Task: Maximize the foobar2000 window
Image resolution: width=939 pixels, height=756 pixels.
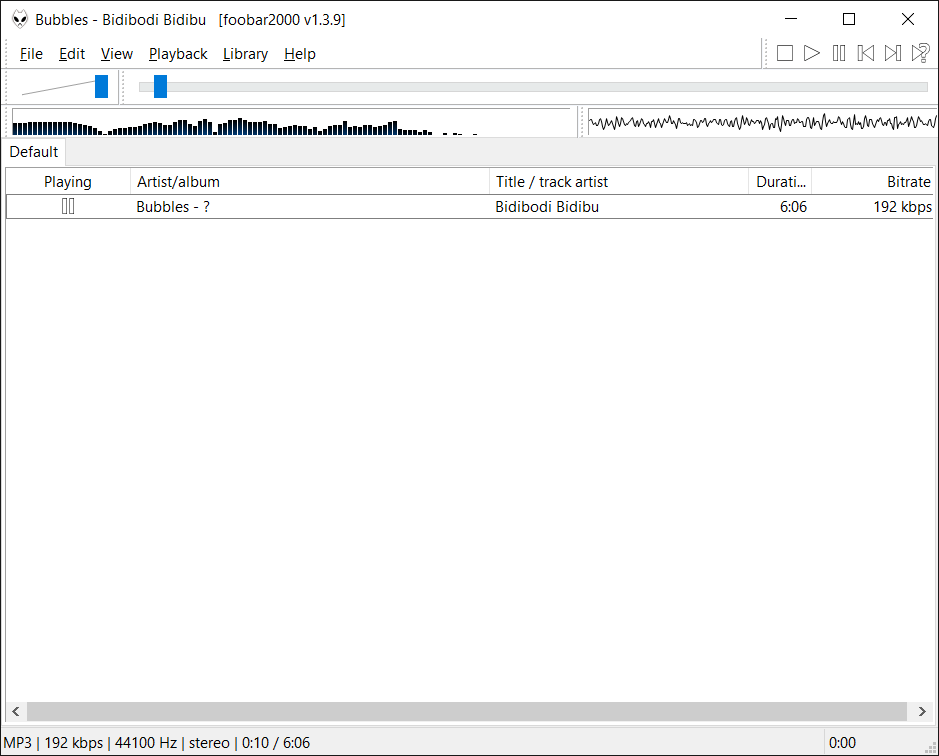Action: coord(849,19)
